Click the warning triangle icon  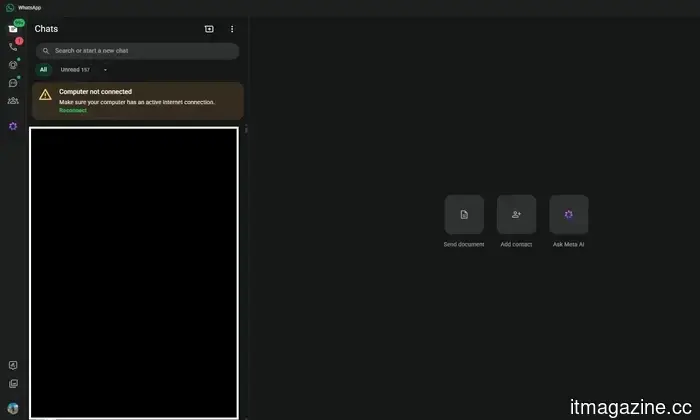coord(45,95)
